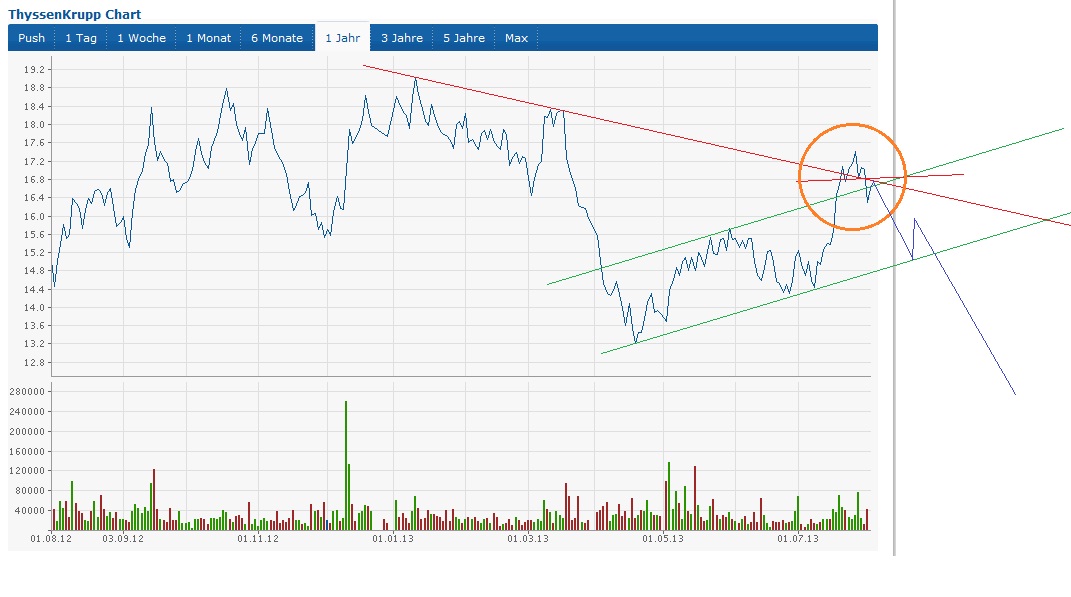The image size is (1071, 597).
Task: Open the 5 Jahre timeframe
Action: pyautogui.click(x=464, y=38)
